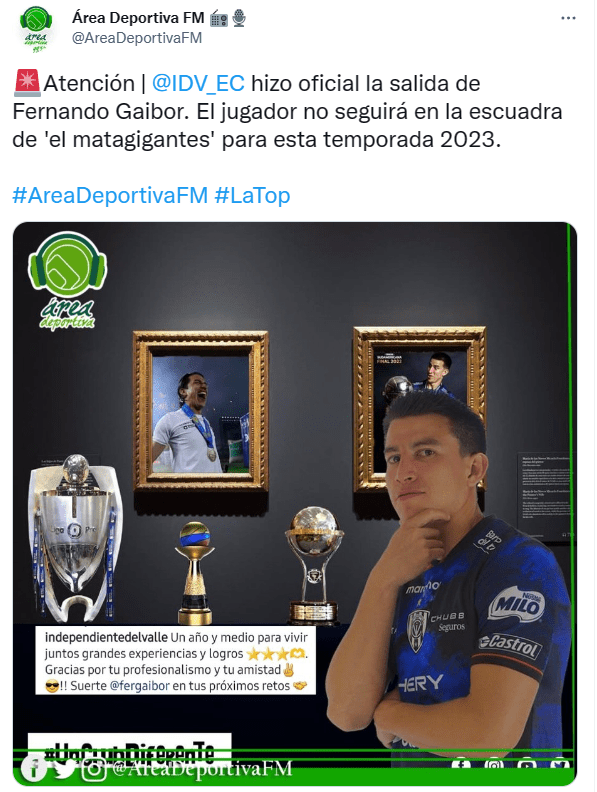This screenshot has height=792, width=597.
Task: Open the tweet's three-dot more options menu
Action: click(x=568, y=18)
